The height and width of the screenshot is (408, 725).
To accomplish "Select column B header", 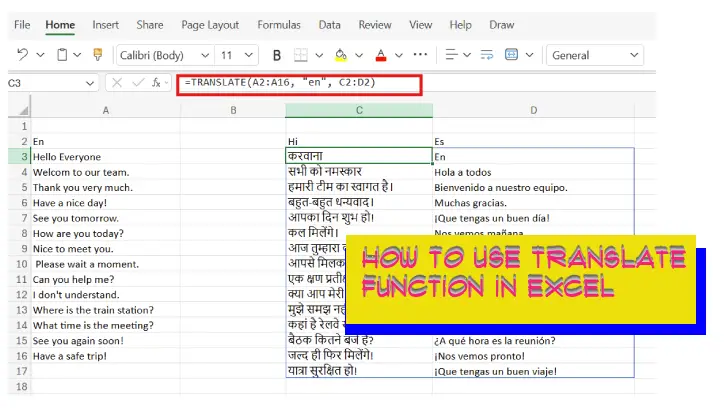I will click(x=233, y=111).
